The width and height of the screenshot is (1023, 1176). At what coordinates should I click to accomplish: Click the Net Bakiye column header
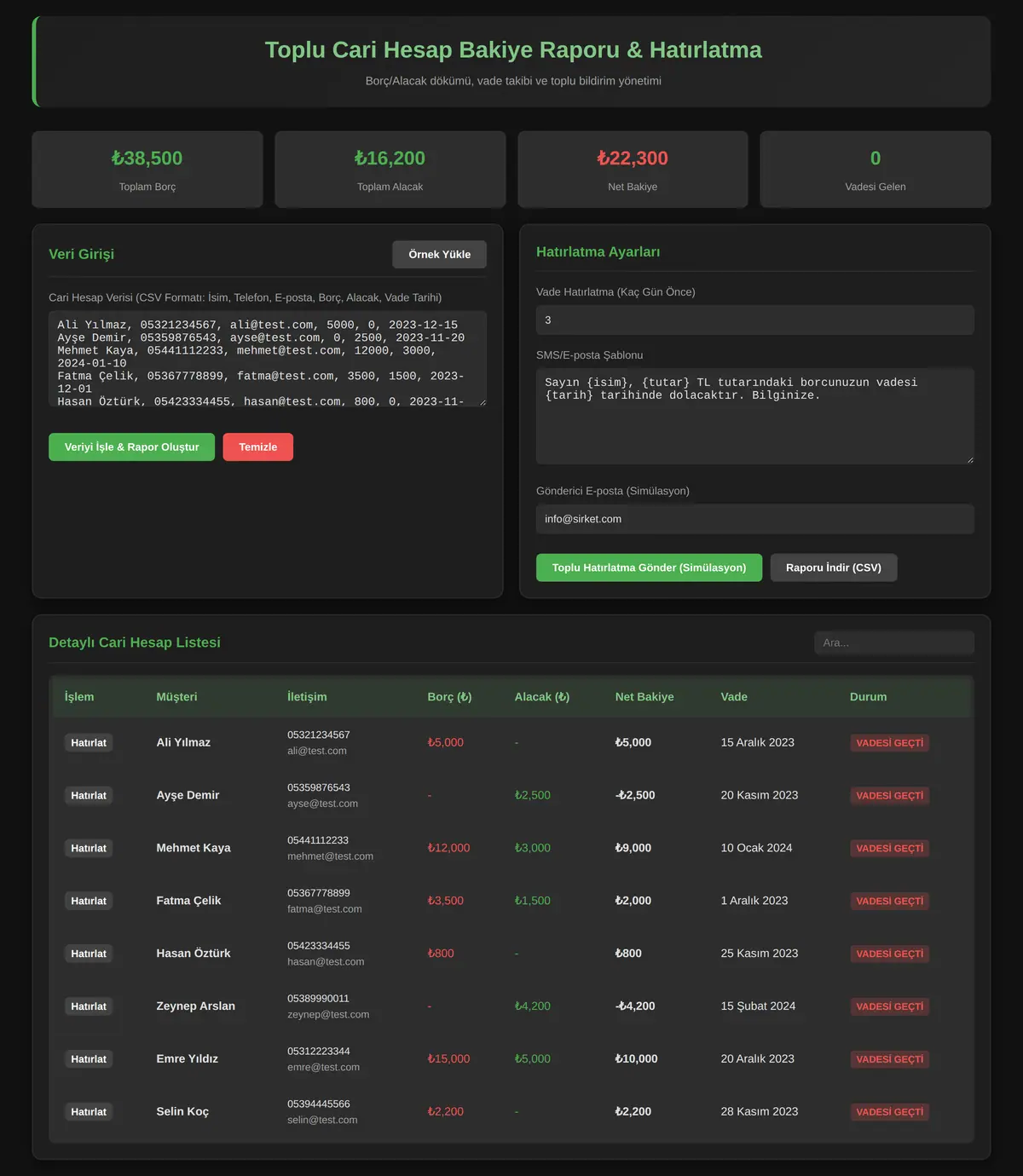[x=644, y=697]
